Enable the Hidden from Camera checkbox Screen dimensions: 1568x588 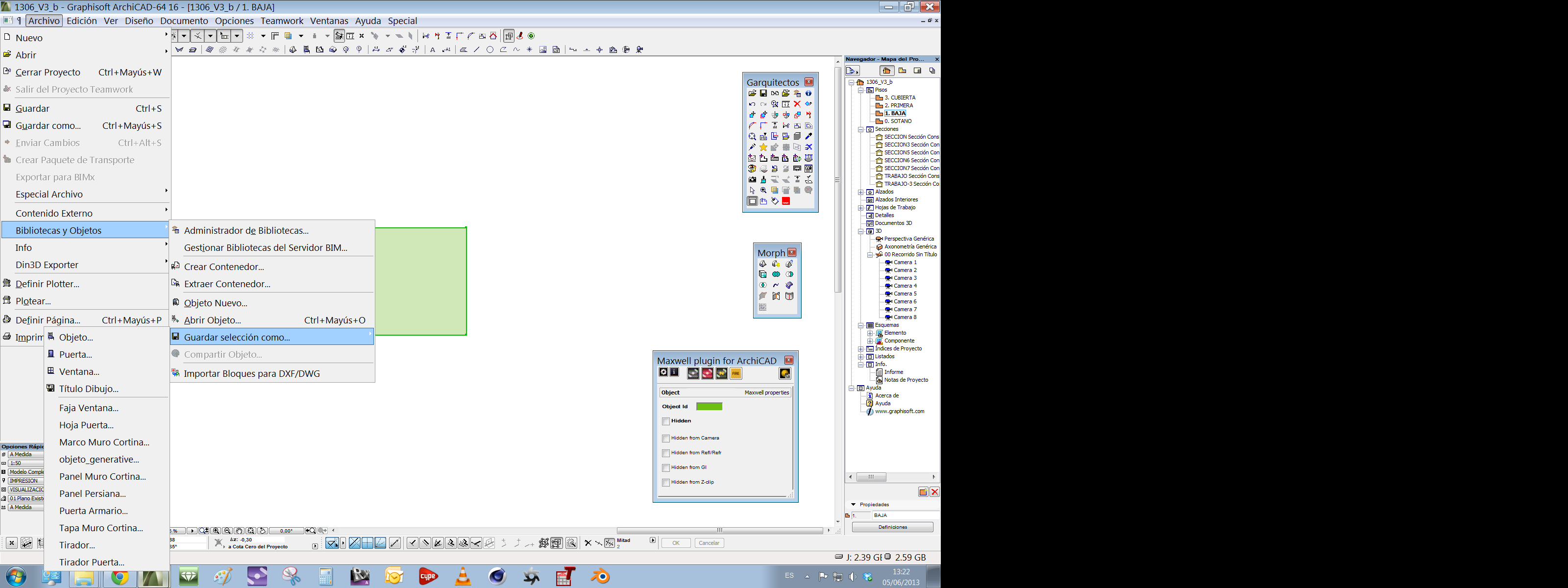pyautogui.click(x=666, y=438)
